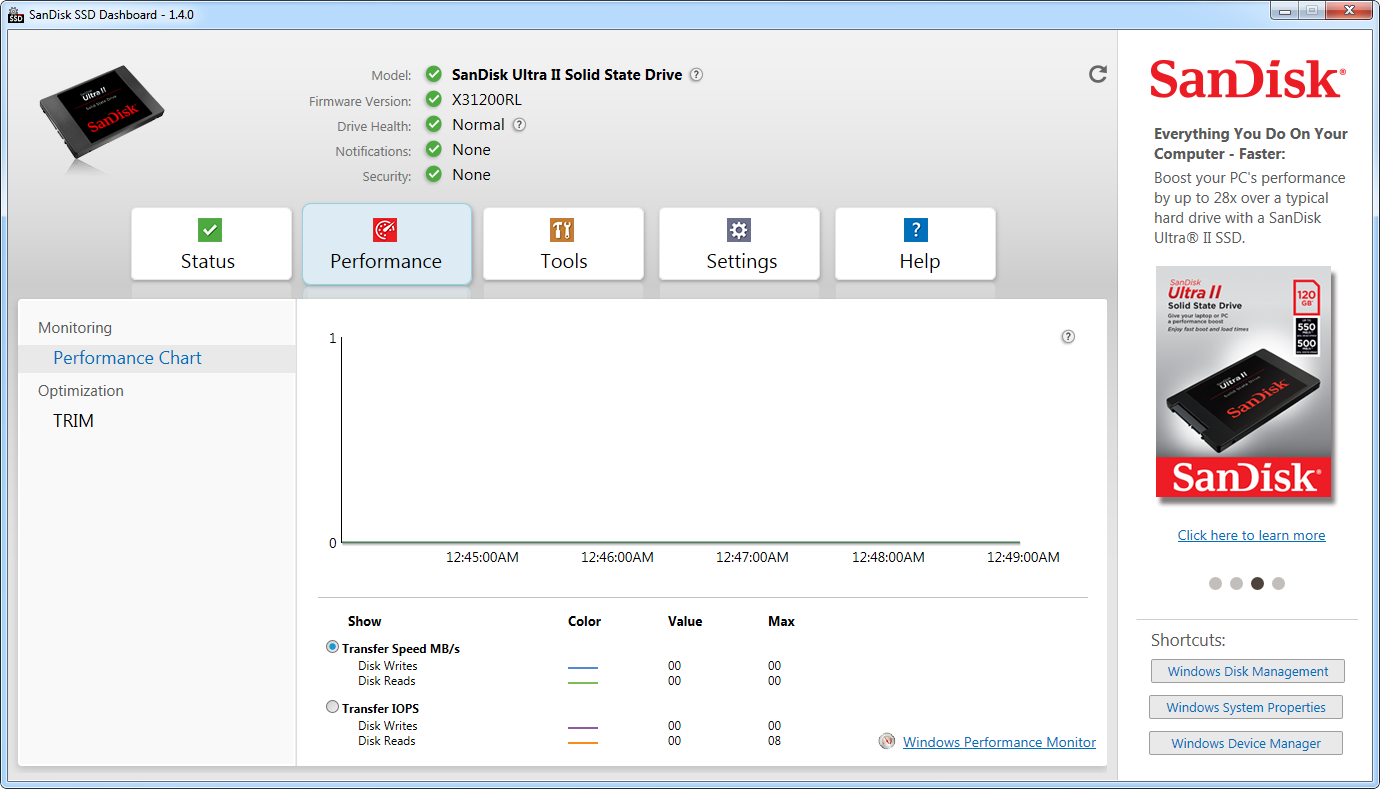The width and height of the screenshot is (1380, 789).
Task: Click the SanDisk Ultra II product ad image
Action: point(1244,381)
